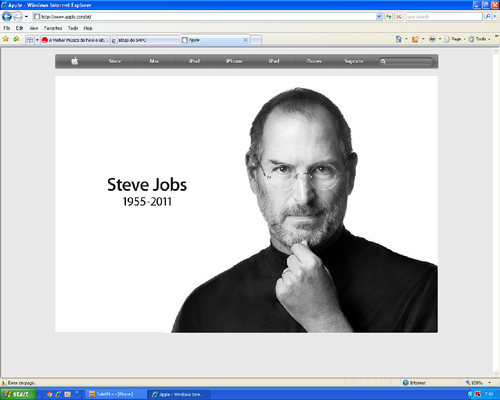500x400 pixels.
Task: Expand the tab list dropdown arrow
Action: [x=37, y=40]
